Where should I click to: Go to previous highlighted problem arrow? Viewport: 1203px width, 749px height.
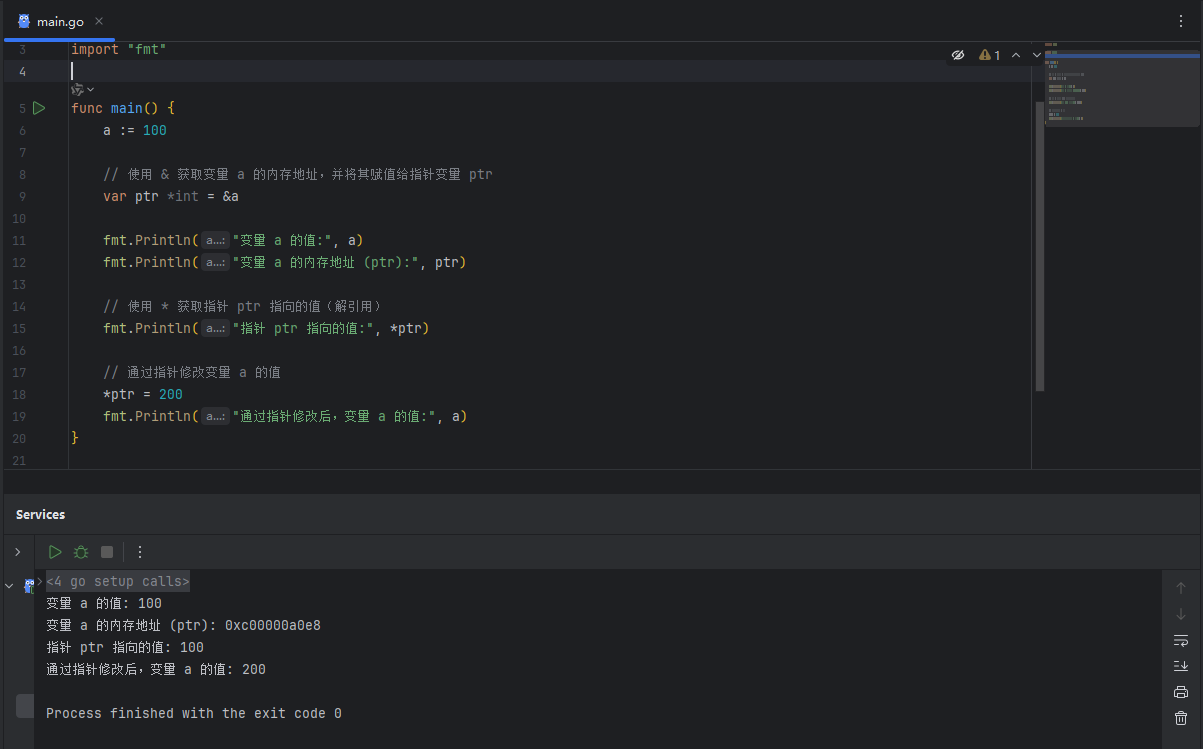point(1016,55)
